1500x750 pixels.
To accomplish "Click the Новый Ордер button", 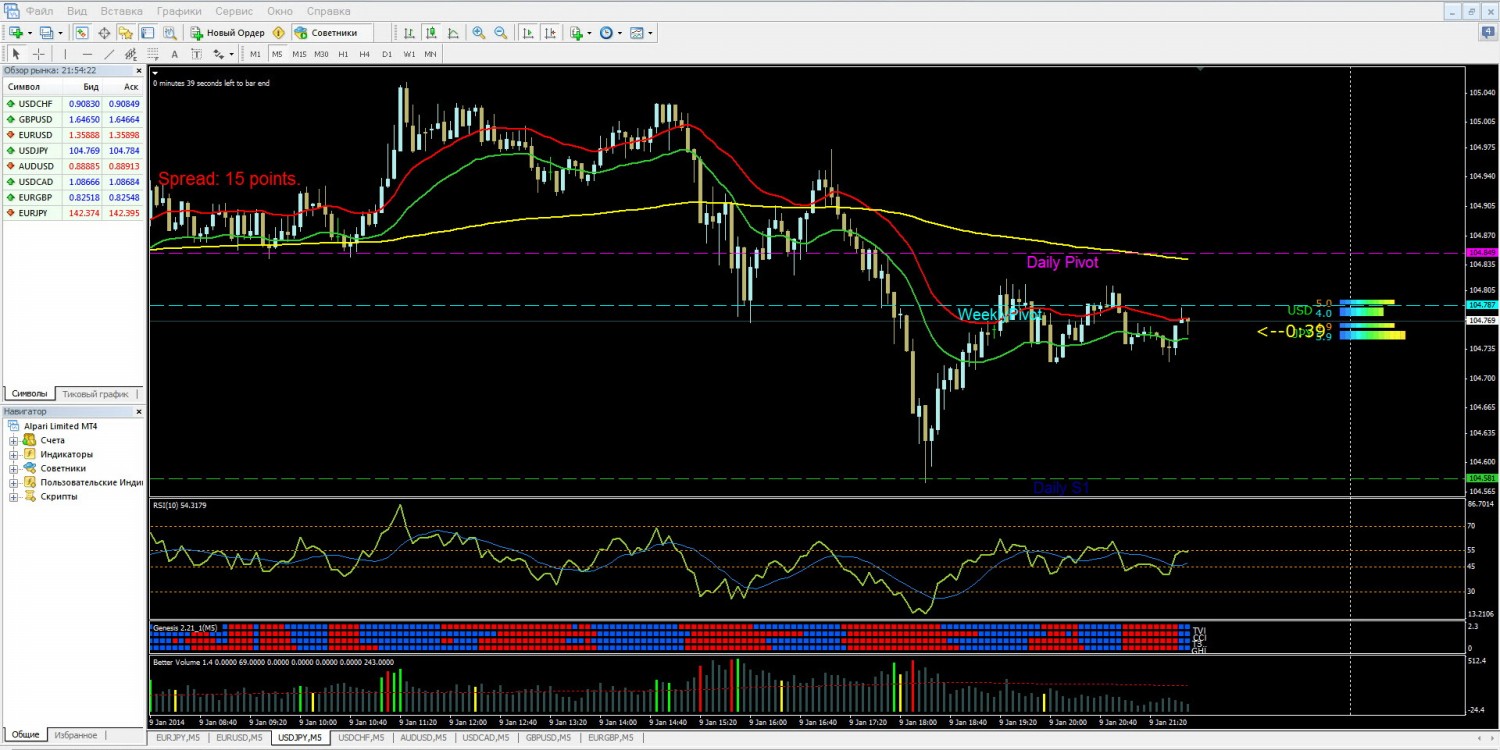I will 228,33.
